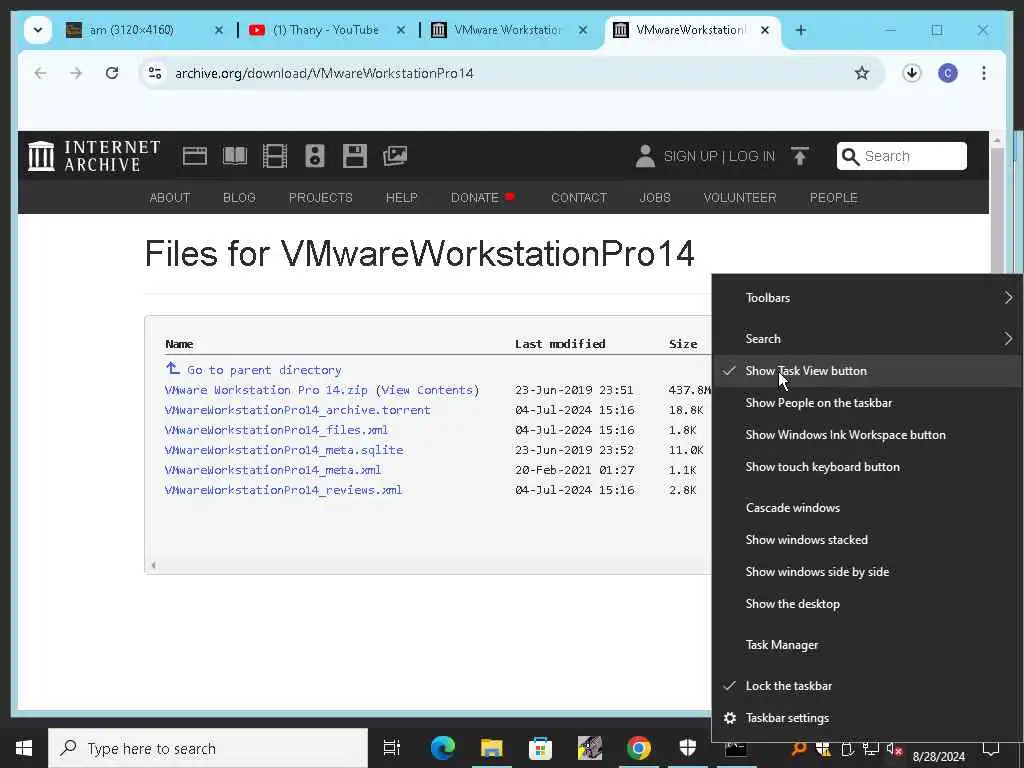Viewport: 1024px width, 768px height.
Task: Open VMwareWorkstationPro14_reviews.xml link
Action: [283, 490]
